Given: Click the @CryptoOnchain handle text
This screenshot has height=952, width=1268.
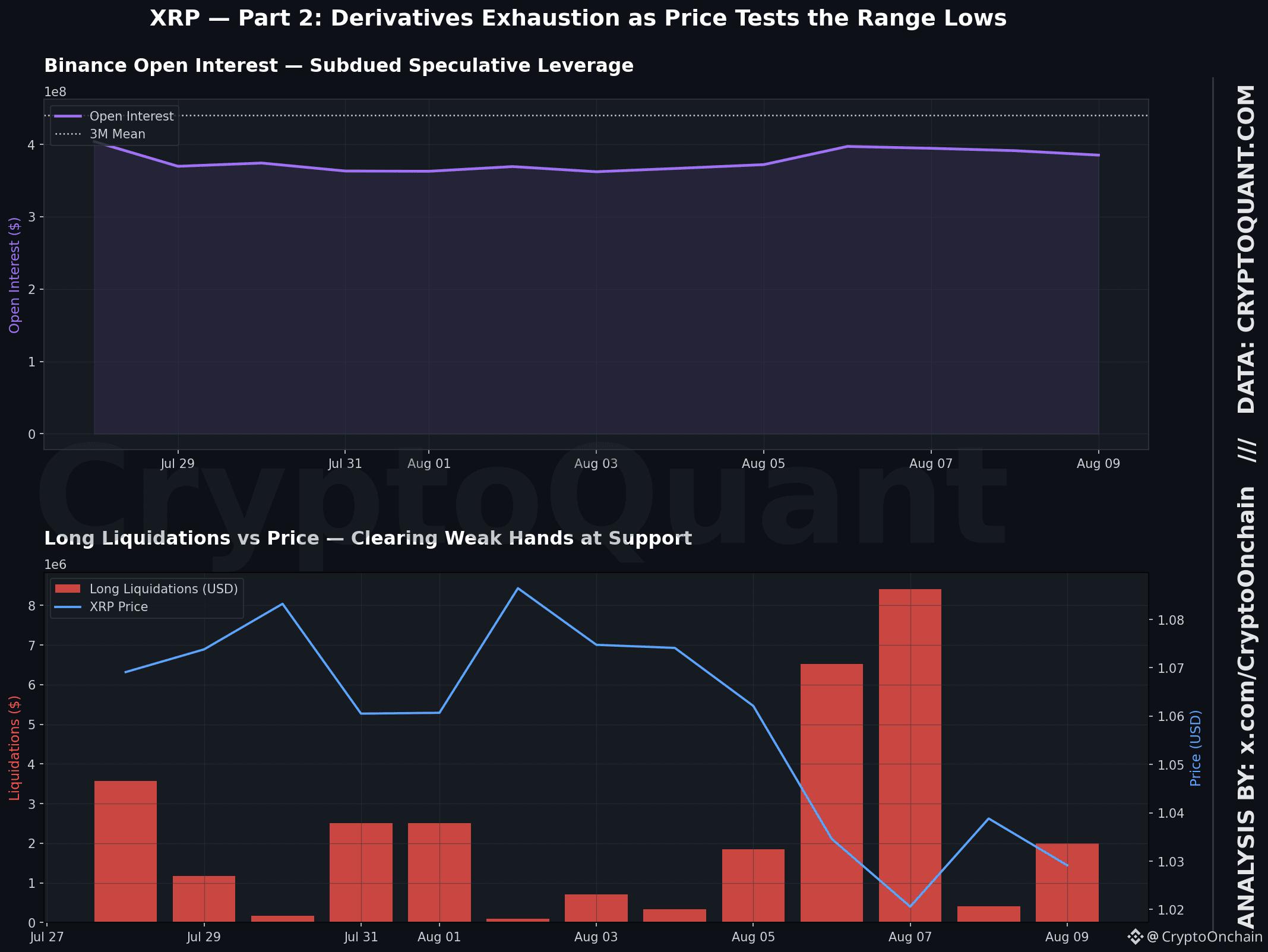Looking at the screenshot, I should [1204, 937].
